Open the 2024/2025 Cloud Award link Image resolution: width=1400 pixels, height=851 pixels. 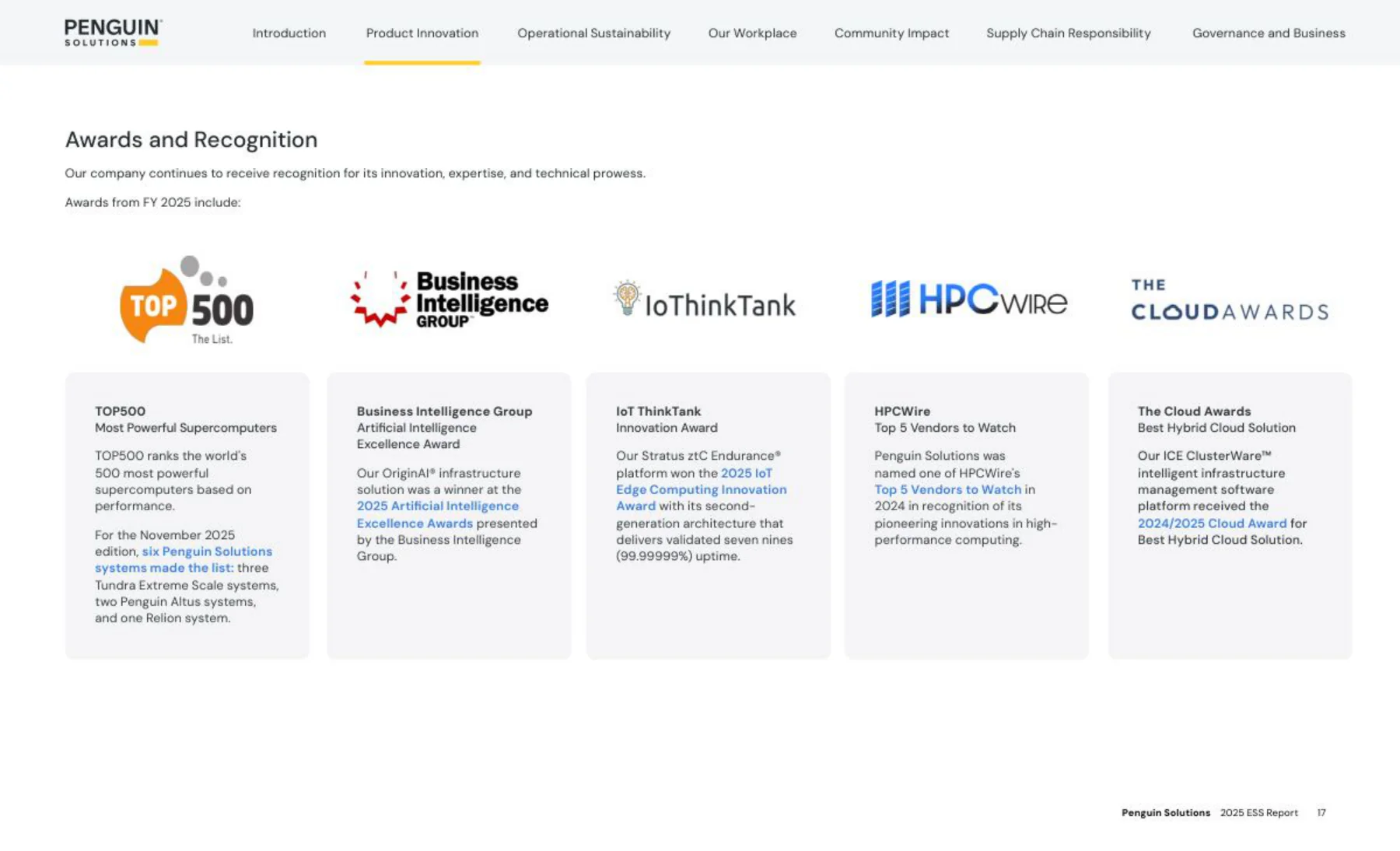click(1212, 524)
